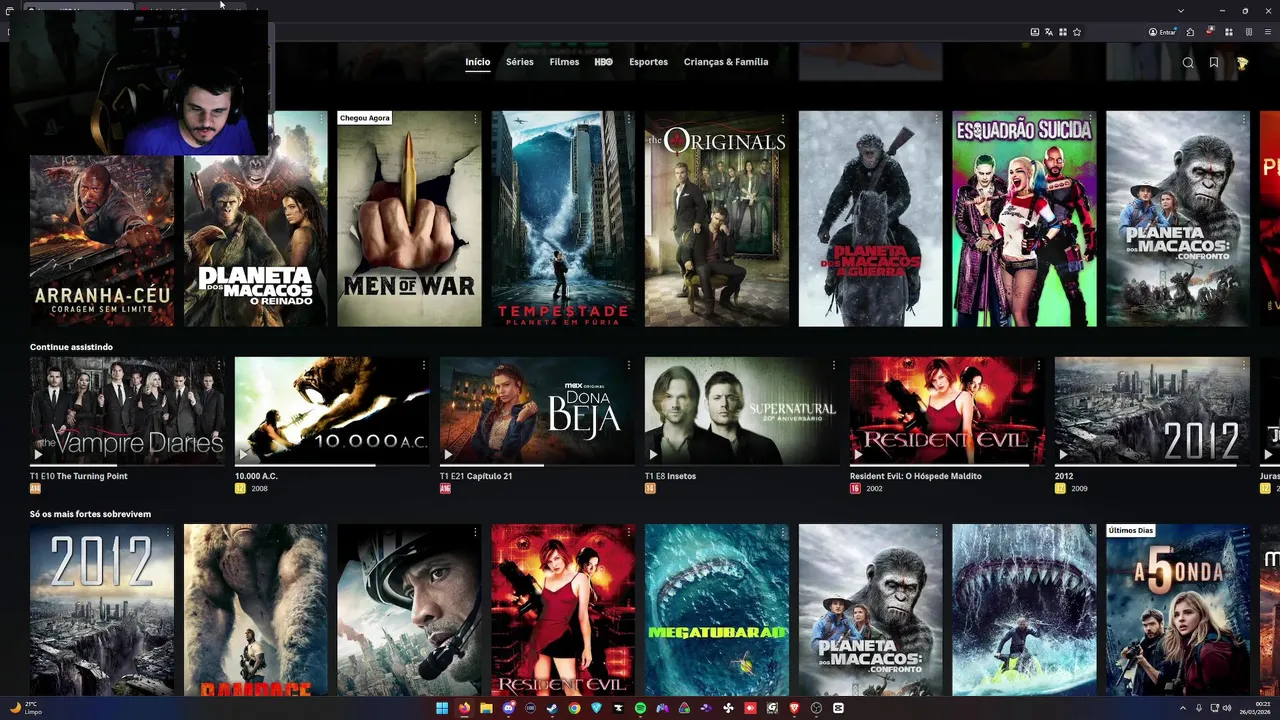
Task: Bookmark this page with the star icon
Action: (1077, 32)
